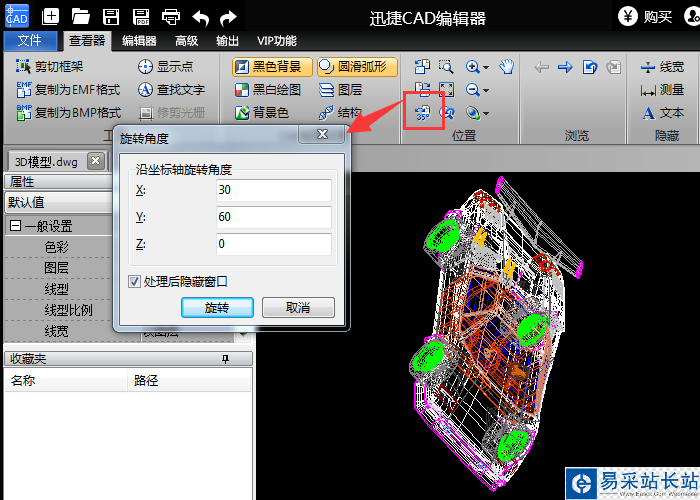Image resolution: width=700 pixels, height=500 pixels.
Task: Click the Z rotation angle field
Action: 274,244
